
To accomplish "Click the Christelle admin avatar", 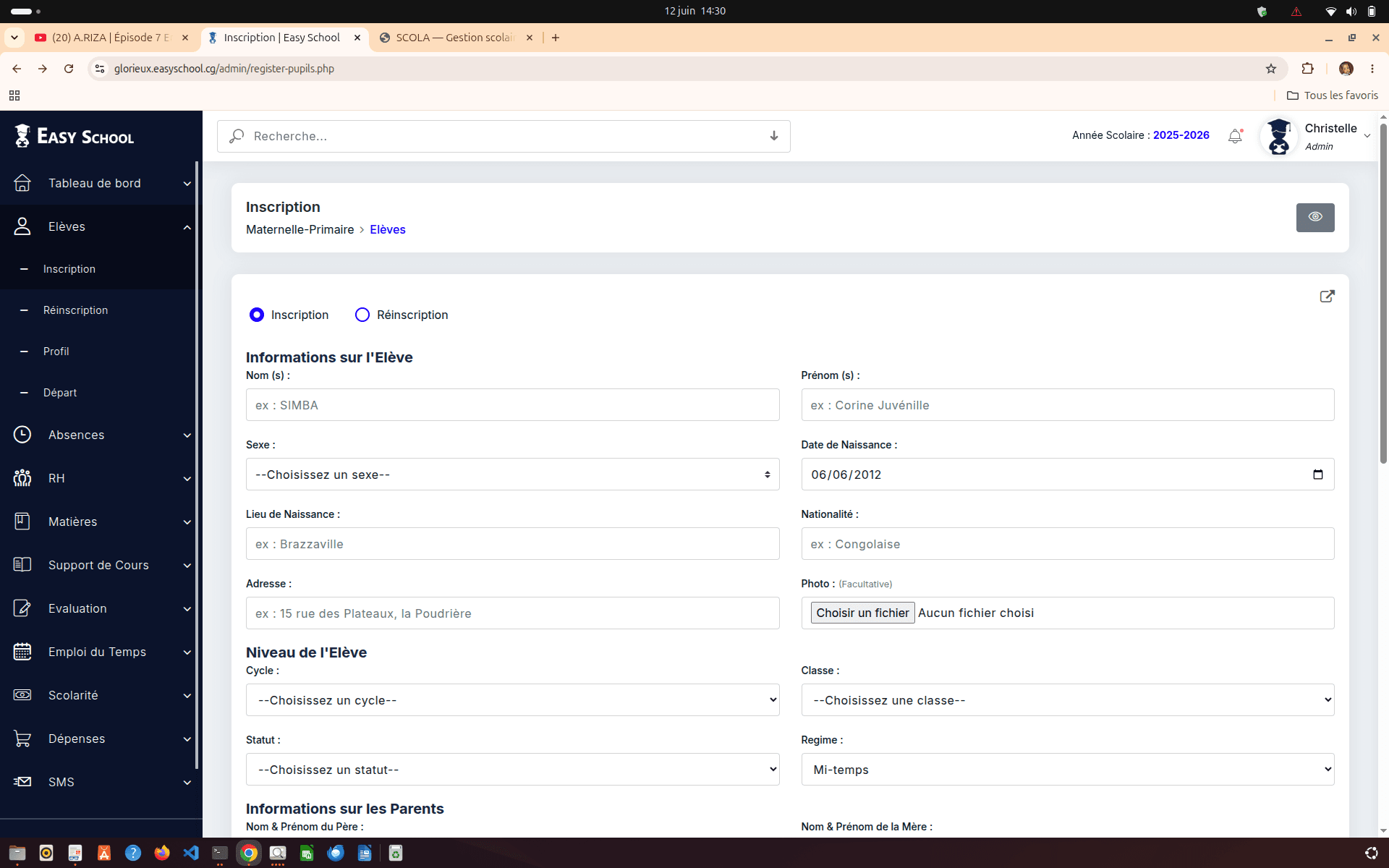I will tap(1278, 137).
